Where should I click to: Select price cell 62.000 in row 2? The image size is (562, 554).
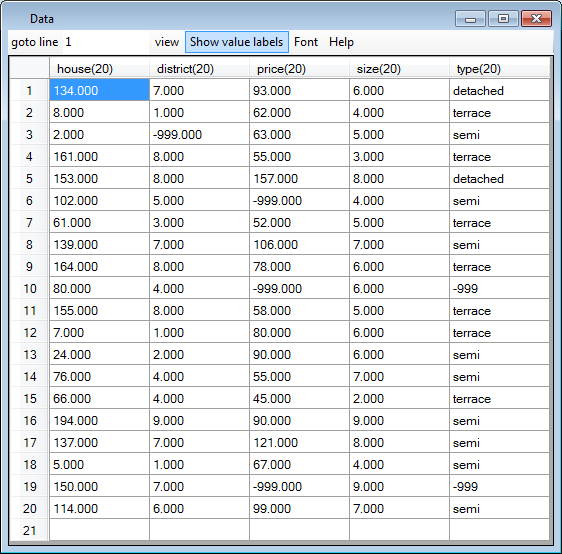click(299, 112)
